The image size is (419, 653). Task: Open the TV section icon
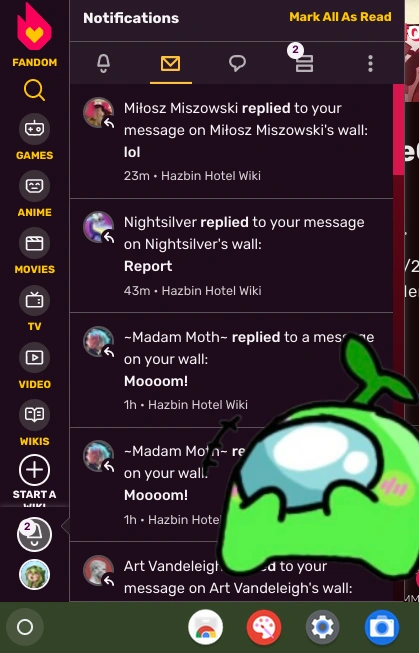pos(34,300)
